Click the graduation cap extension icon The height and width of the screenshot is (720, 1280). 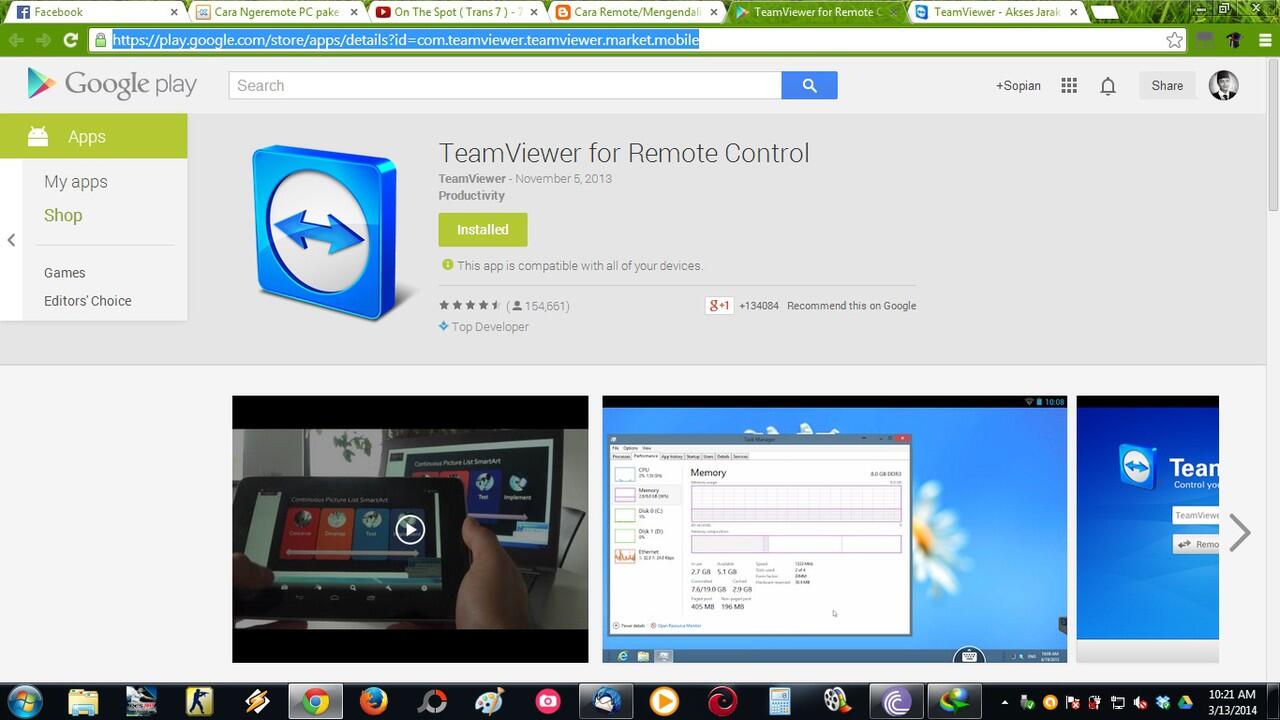(1234, 40)
